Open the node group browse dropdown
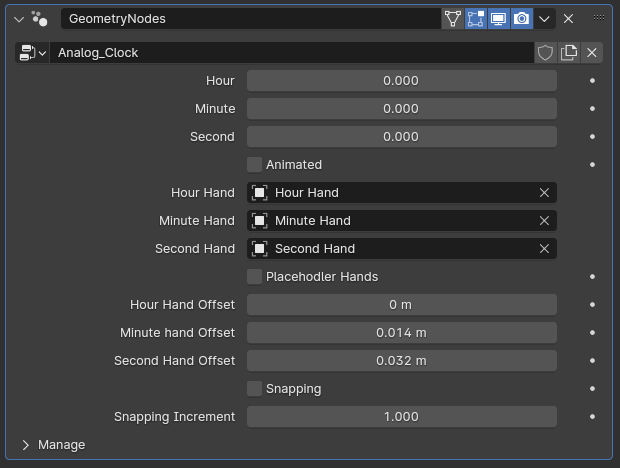Viewport: 620px width, 468px height. point(32,53)
